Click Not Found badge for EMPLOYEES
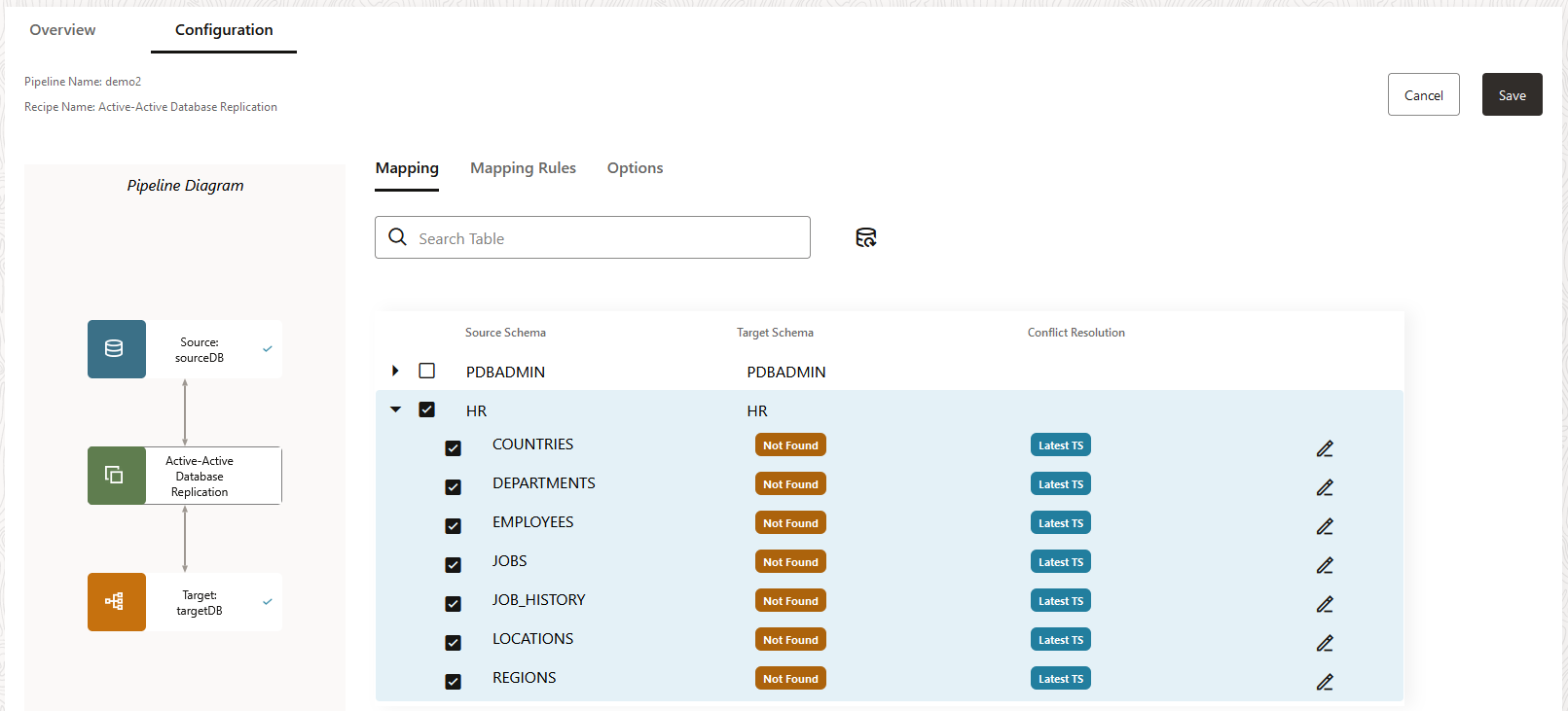This screenshot has width=1568, height=711. coord(790,522)
